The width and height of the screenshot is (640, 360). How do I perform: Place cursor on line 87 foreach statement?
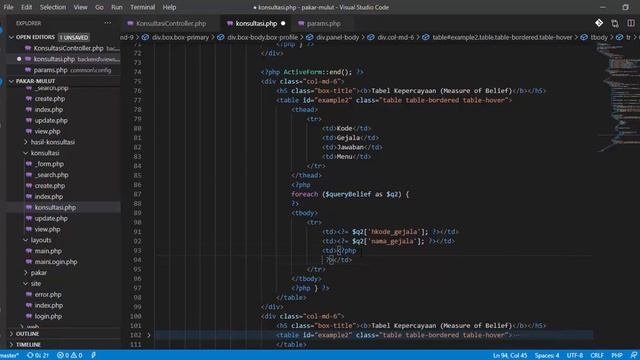pos(350,194)
